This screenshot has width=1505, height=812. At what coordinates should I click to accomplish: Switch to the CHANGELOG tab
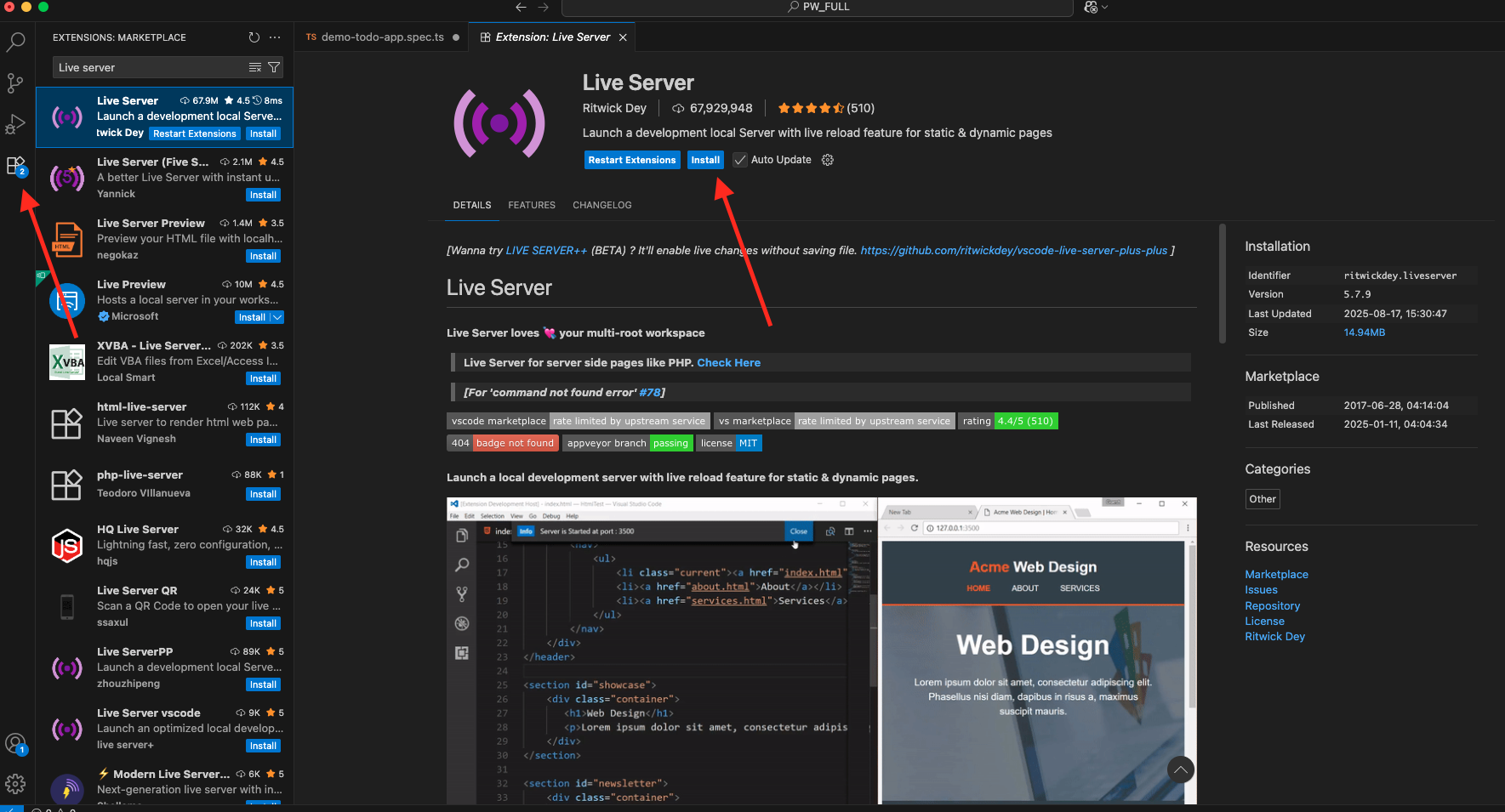[x=601, y=205]
